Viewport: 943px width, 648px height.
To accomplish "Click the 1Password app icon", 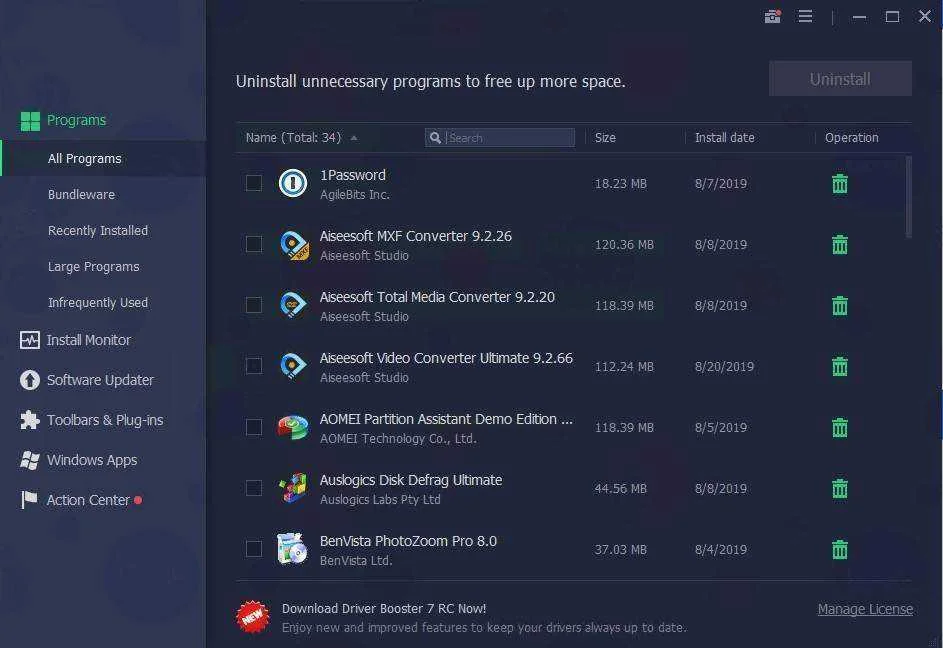I will tap(293, 183).
